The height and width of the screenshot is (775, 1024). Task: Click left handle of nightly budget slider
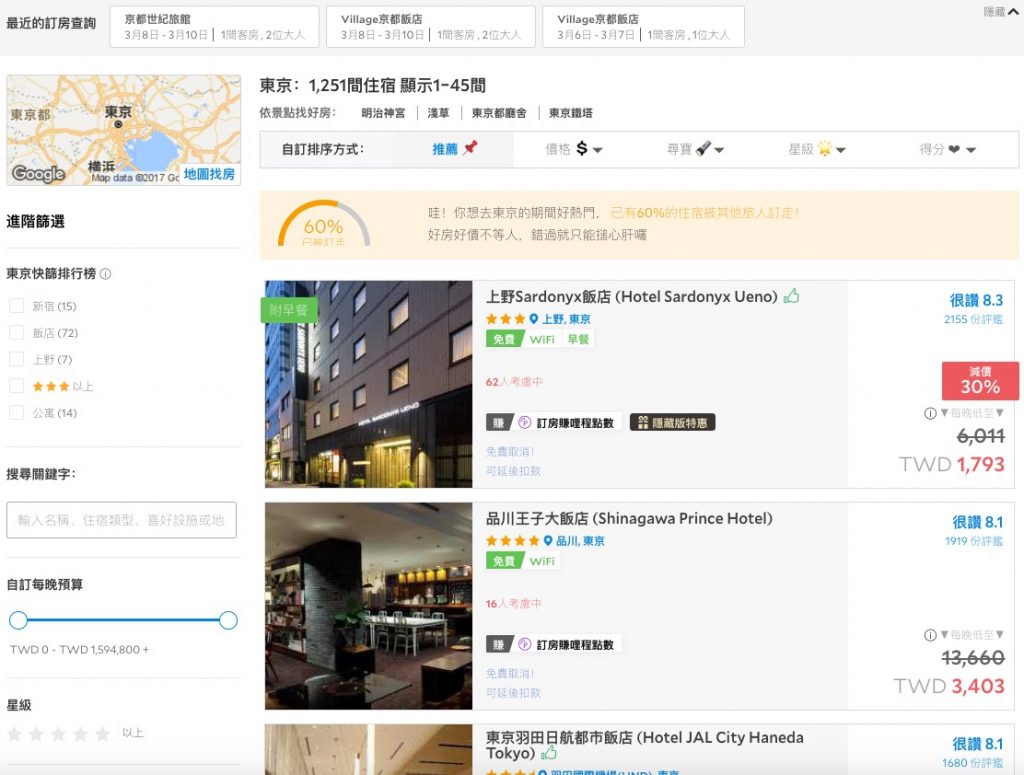[18, 620]
